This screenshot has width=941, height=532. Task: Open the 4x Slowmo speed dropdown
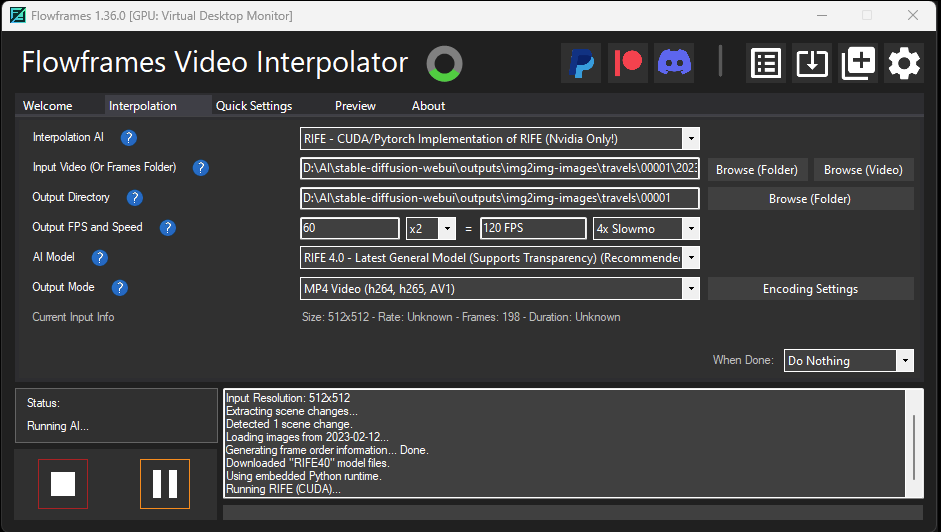coord(690,229)
